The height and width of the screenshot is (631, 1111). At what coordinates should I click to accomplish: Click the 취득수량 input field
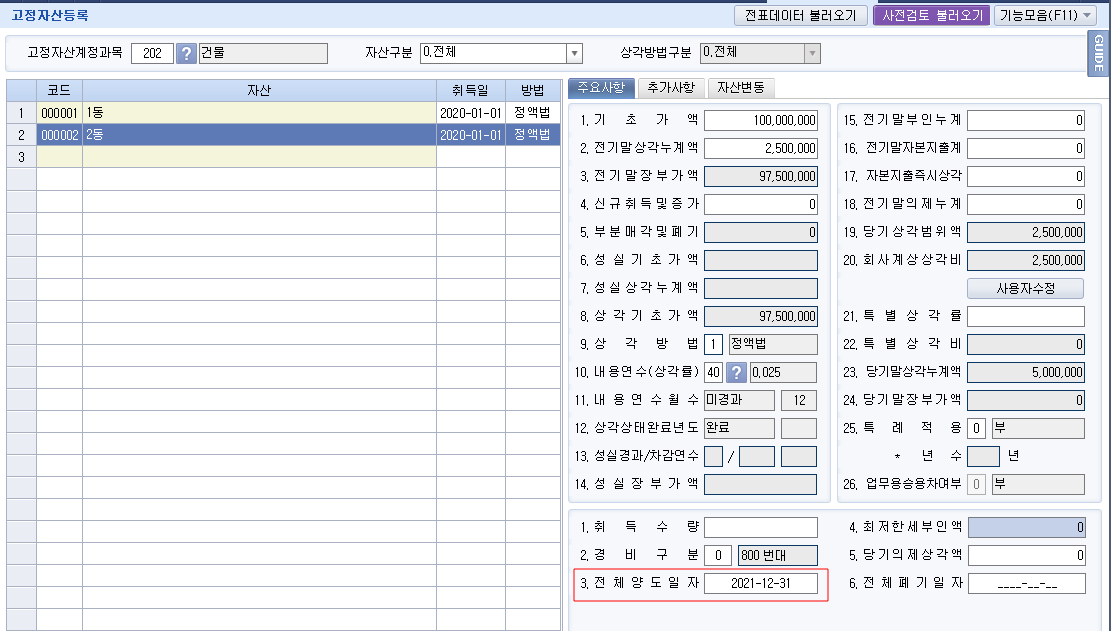point(760,527)
